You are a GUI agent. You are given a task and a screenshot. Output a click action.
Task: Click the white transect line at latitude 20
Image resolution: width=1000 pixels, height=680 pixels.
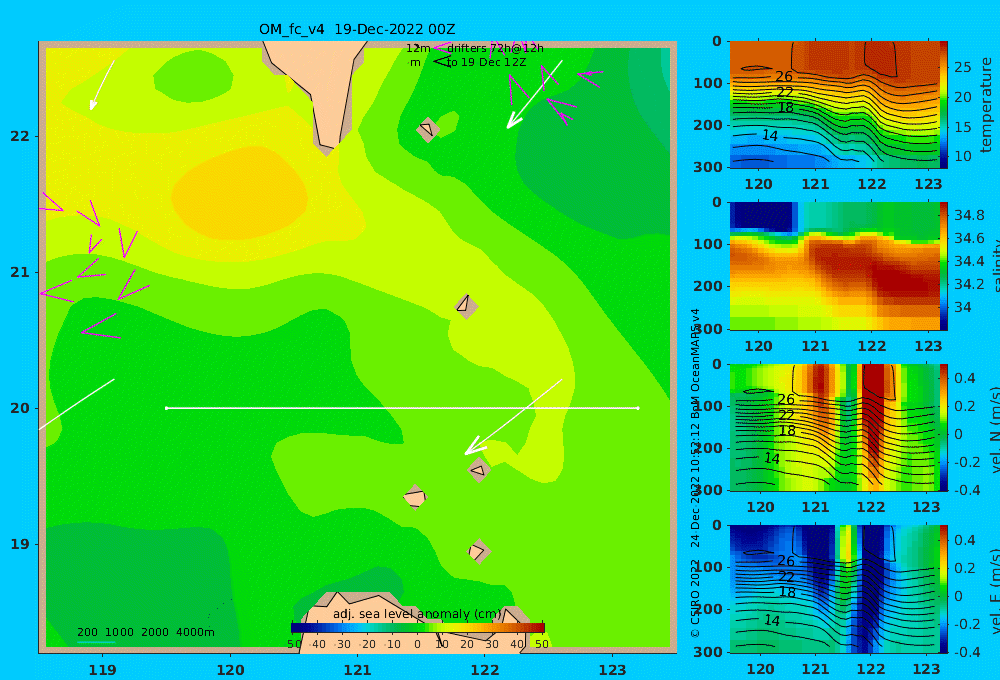click(x=402, y=408)
